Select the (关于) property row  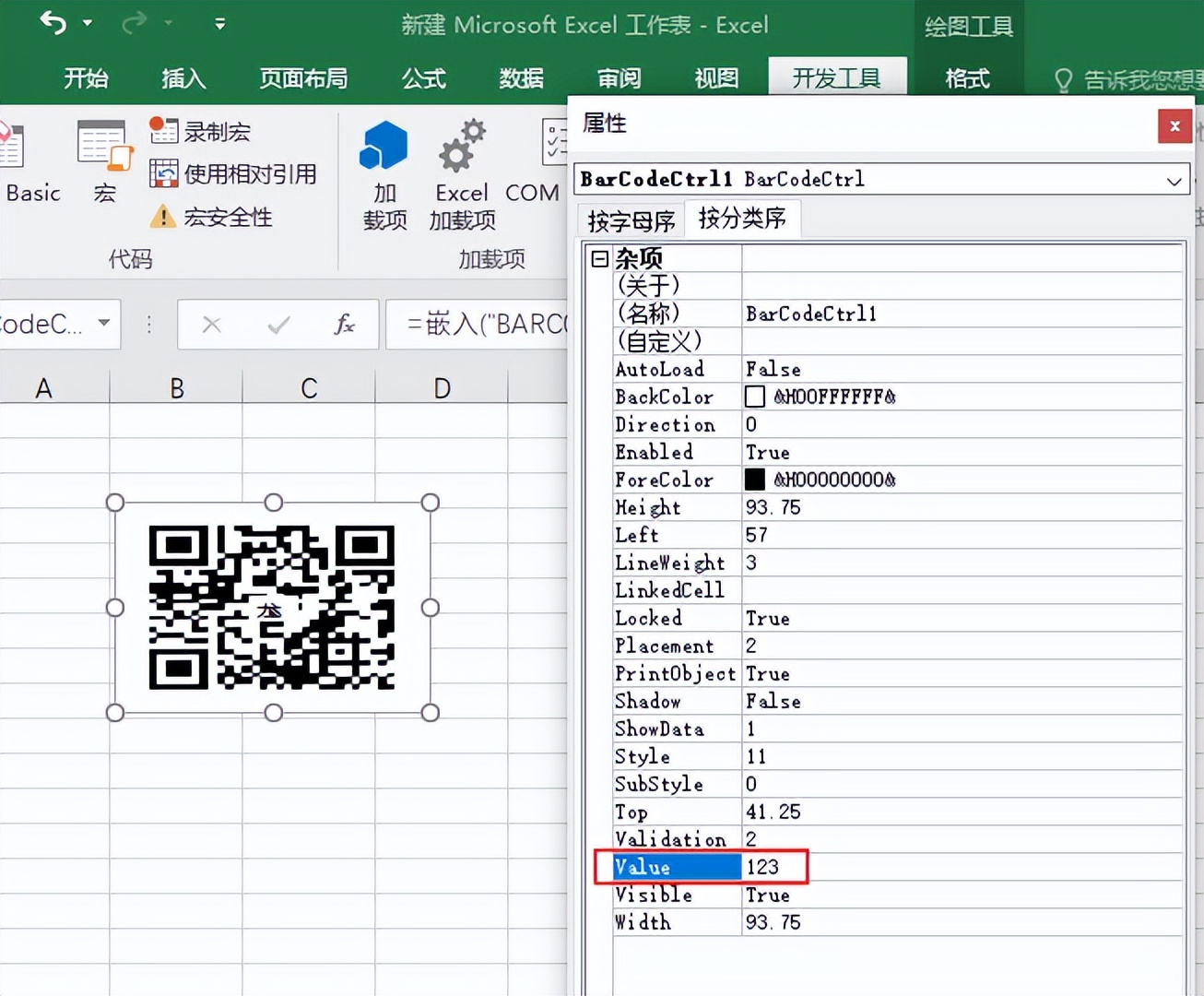(898, 286)
